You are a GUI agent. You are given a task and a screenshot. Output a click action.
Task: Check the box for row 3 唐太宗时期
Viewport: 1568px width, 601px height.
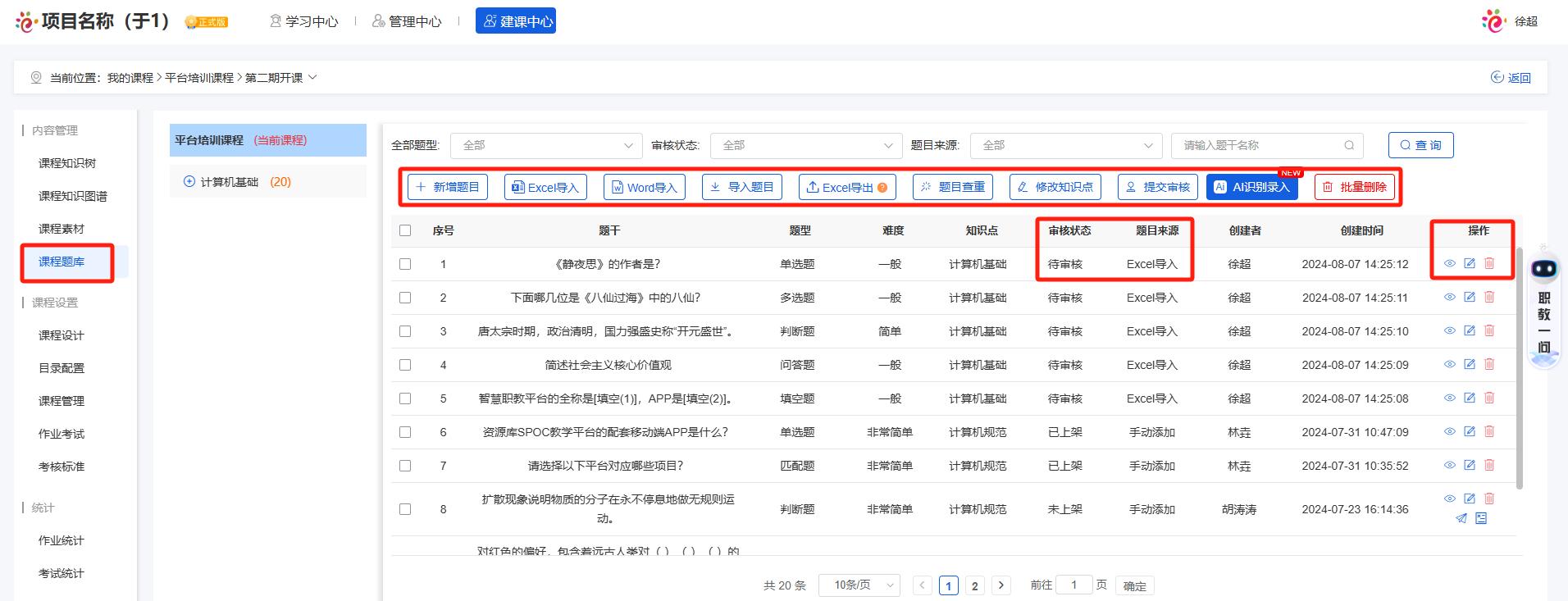pyautogui.click(x=405, y=331)
